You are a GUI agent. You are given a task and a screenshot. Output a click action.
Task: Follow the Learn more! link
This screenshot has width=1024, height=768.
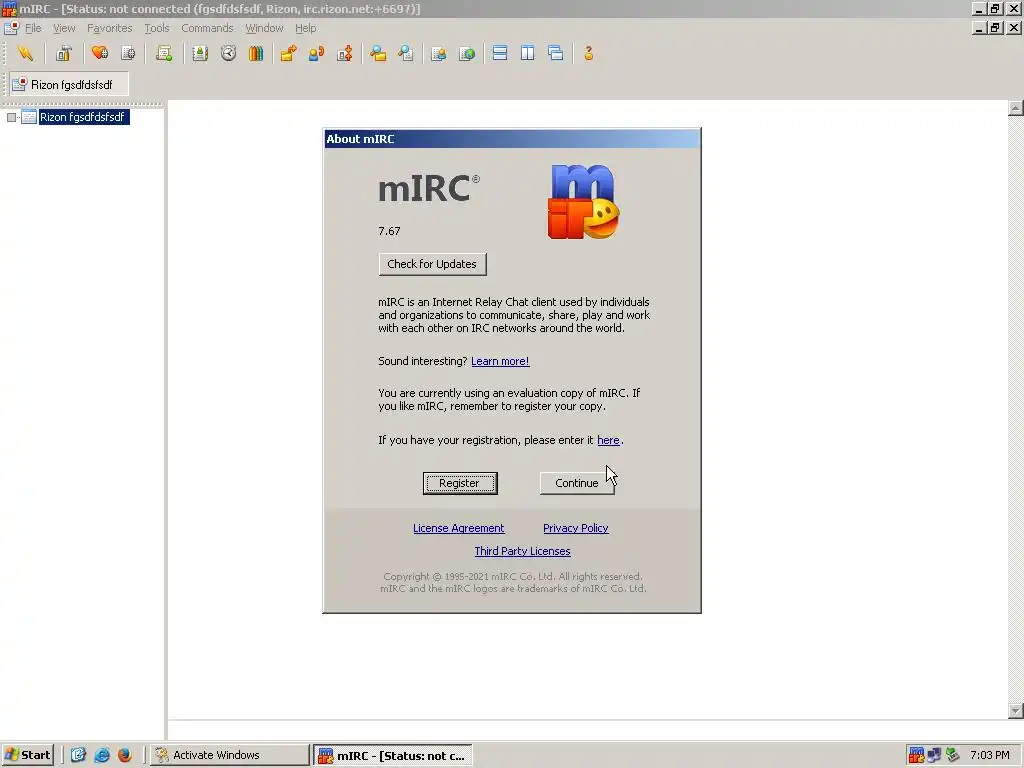point(500,361)
